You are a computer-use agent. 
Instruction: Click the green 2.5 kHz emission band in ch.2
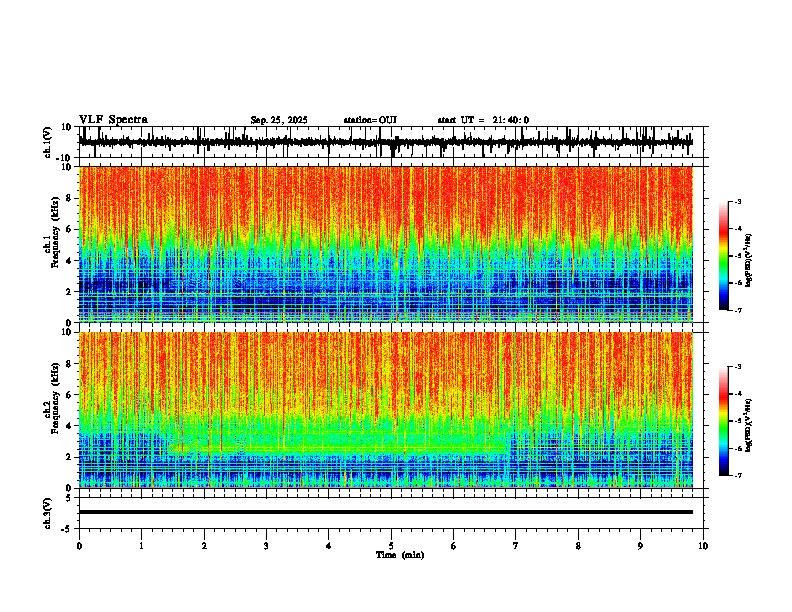pyautogui.click(x=338, y=449)
